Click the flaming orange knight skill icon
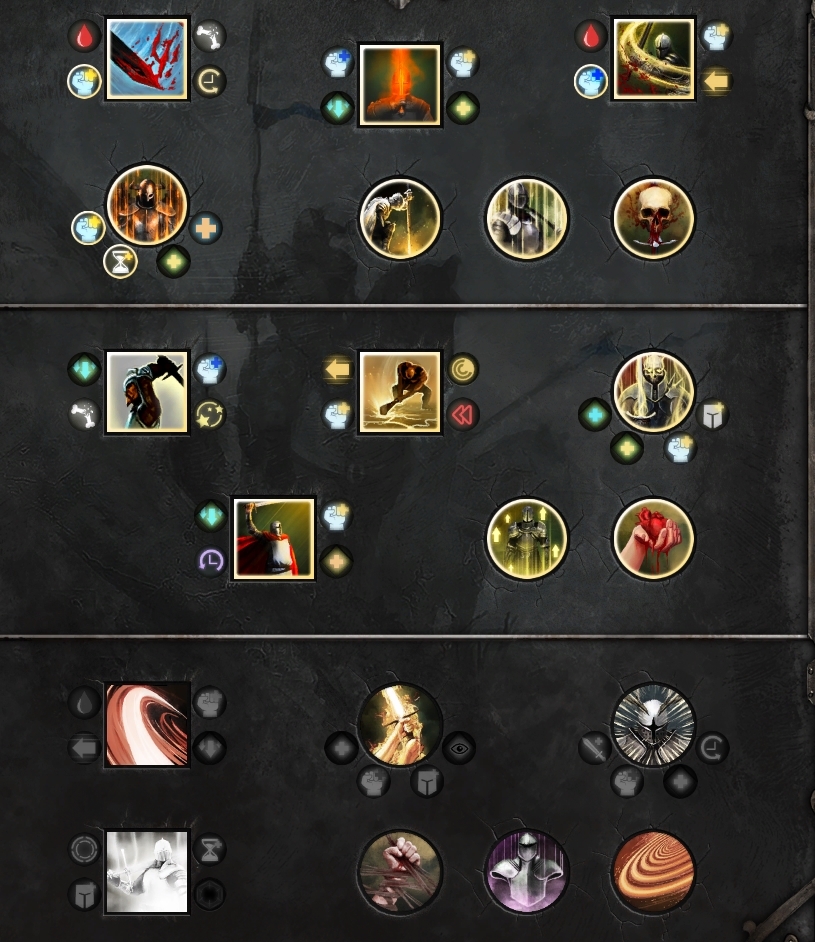The width and height of the screenshot is (815, 942). point(400,85)
